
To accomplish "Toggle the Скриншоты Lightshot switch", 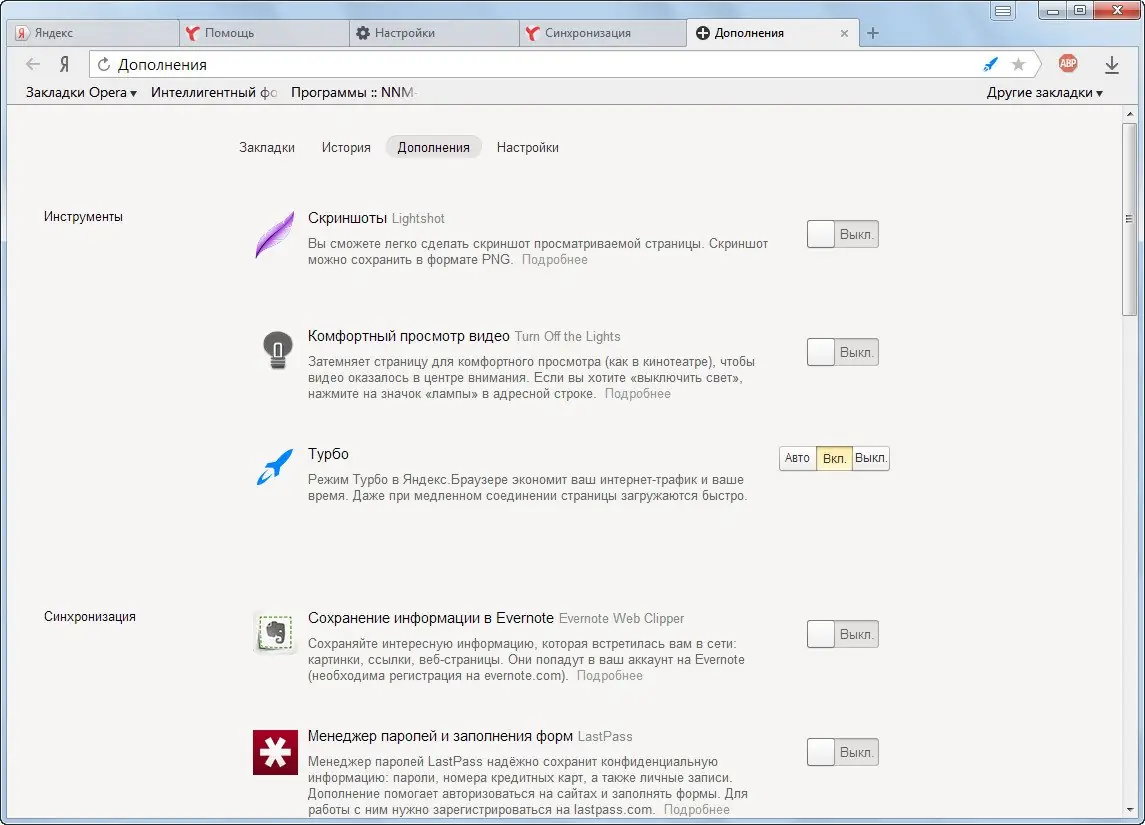I will point(843,234).
